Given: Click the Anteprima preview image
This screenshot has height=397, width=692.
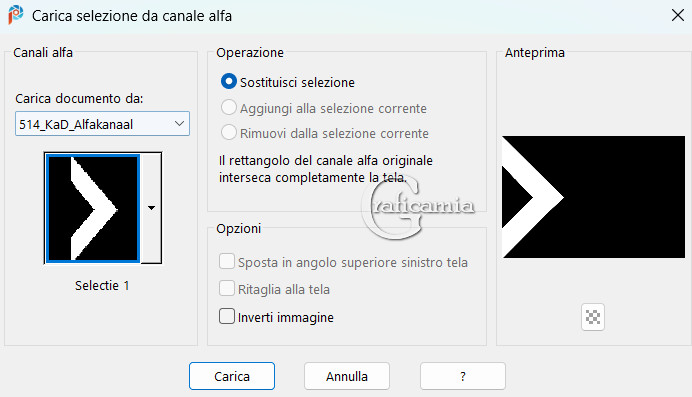Looking at the screenshot, I should 594,197.
